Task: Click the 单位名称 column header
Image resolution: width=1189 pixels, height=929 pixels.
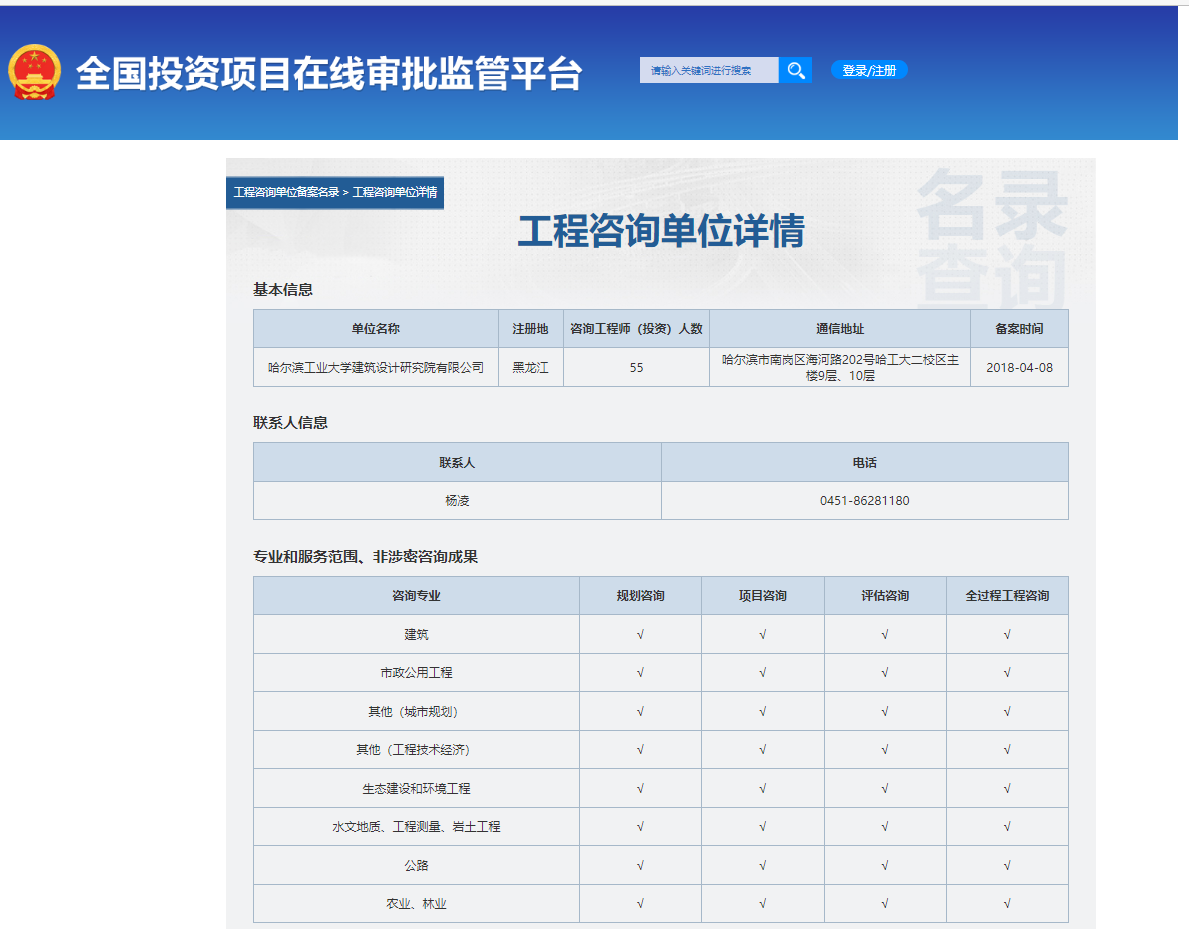Action: [375, 328]
